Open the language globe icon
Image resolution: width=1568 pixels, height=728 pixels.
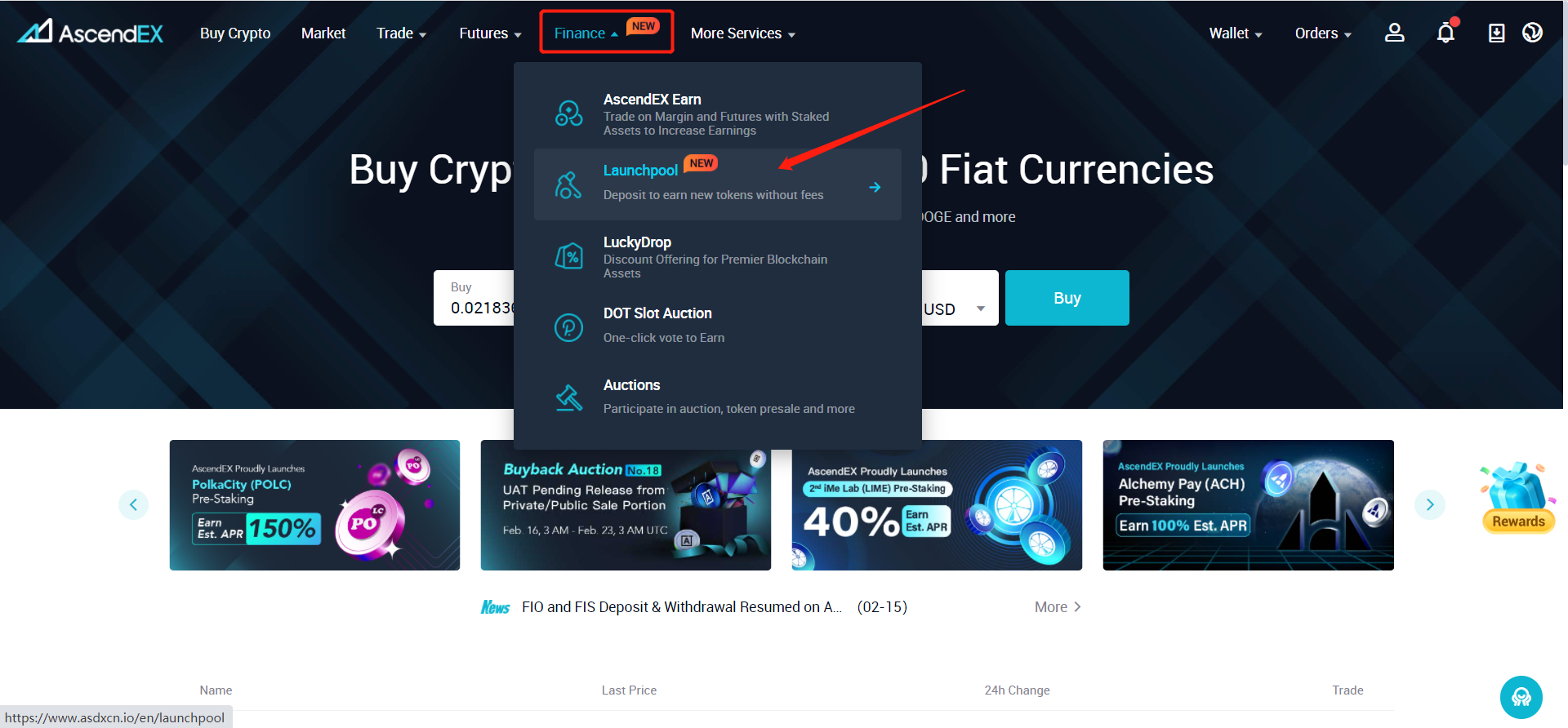[1532, 33]
